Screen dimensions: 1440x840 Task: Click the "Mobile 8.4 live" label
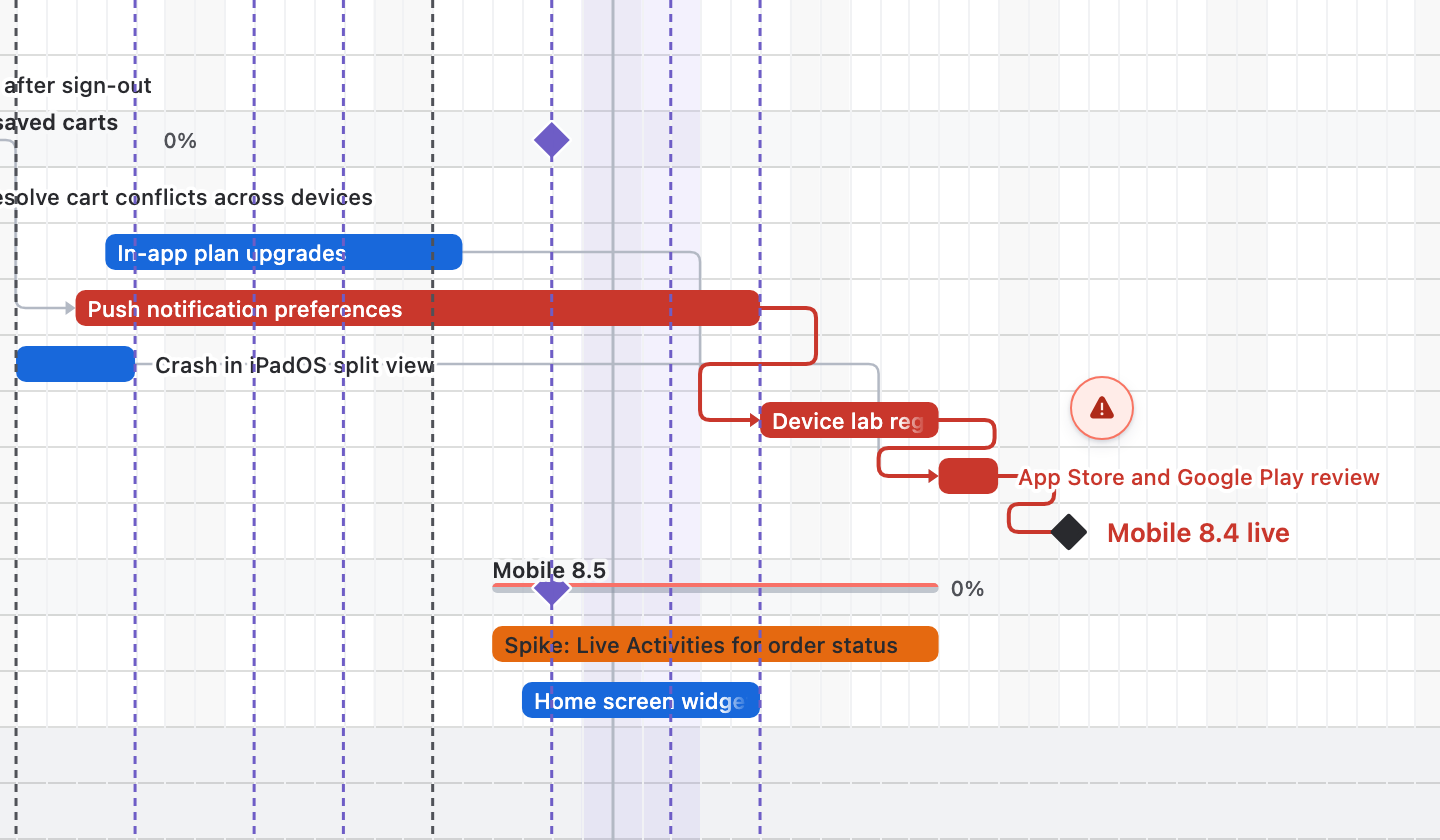click(1198, 533)
